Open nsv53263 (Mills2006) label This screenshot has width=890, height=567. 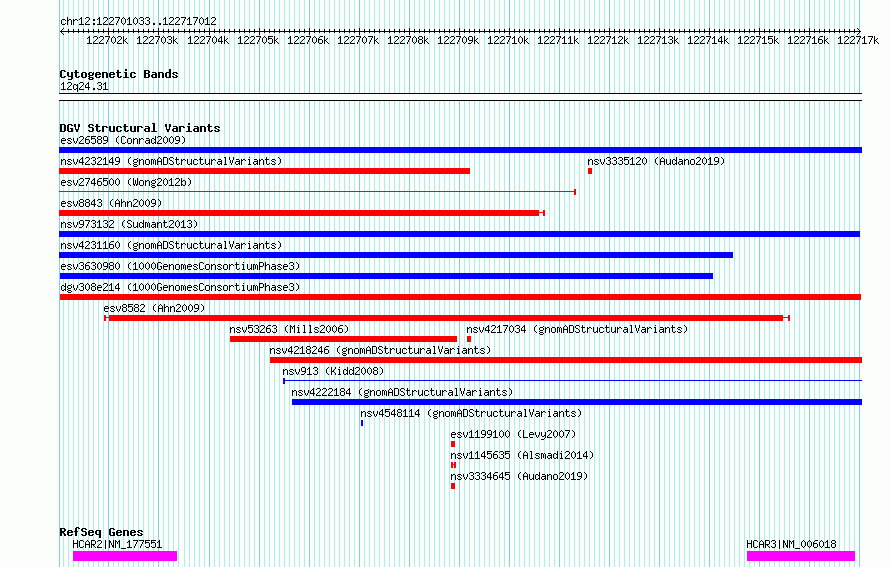pos(289,329)
